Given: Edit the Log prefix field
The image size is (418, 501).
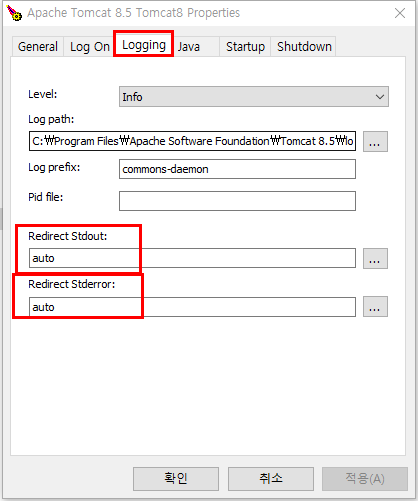Looking at the screenshot, I should [x=237, y=169].
